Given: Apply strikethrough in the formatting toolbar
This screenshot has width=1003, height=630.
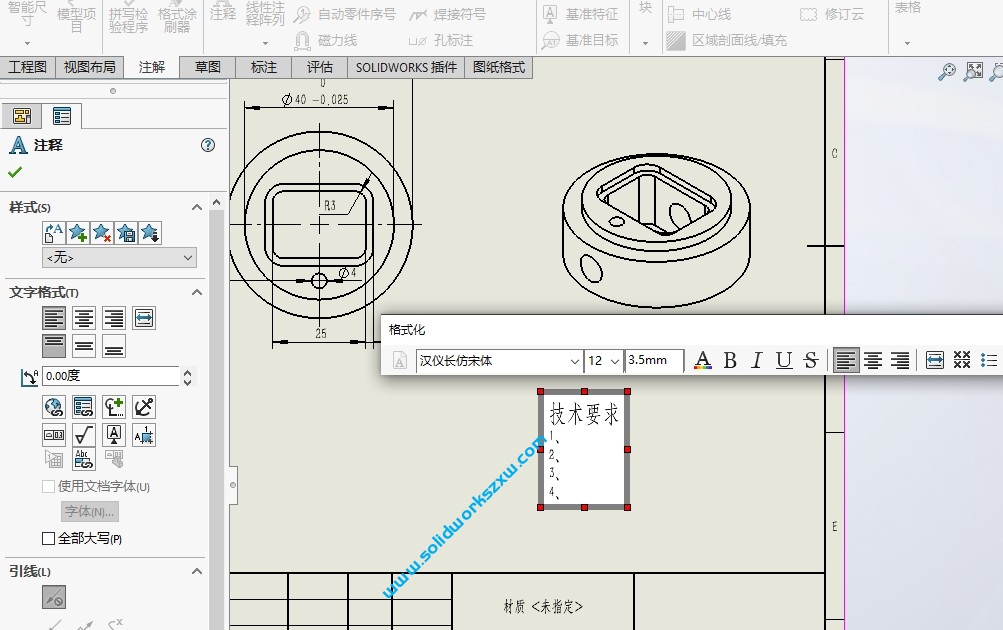Looking at the screenshot, I should (x=811, y=361).
